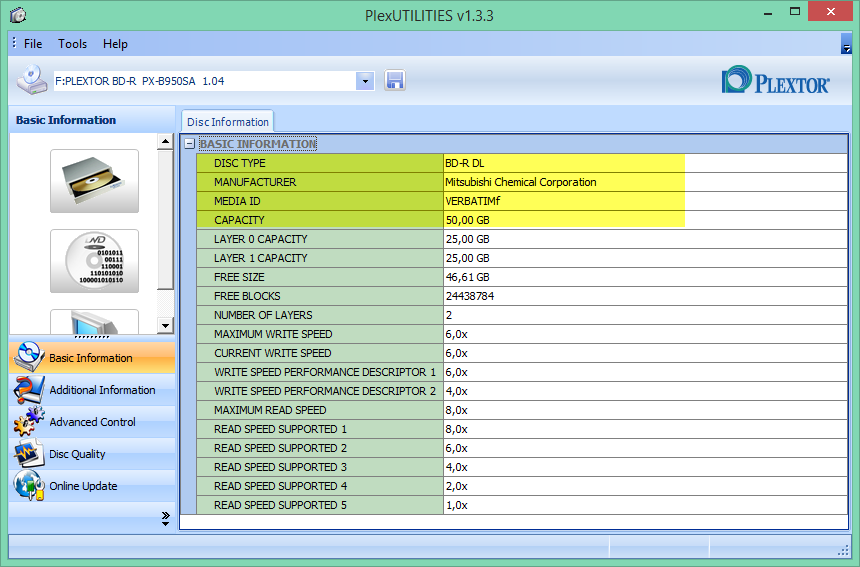Screen dimensions: 860x567
Task: Click the Additional Information question mark icon
Action: click(x=29, y=390)
